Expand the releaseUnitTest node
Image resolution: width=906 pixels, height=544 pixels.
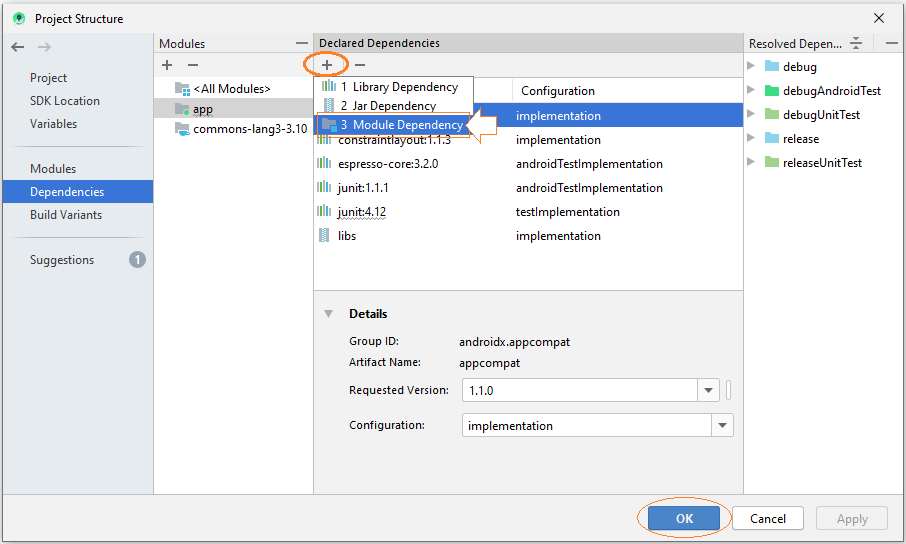pyautogui.click(x=751, y=162)
